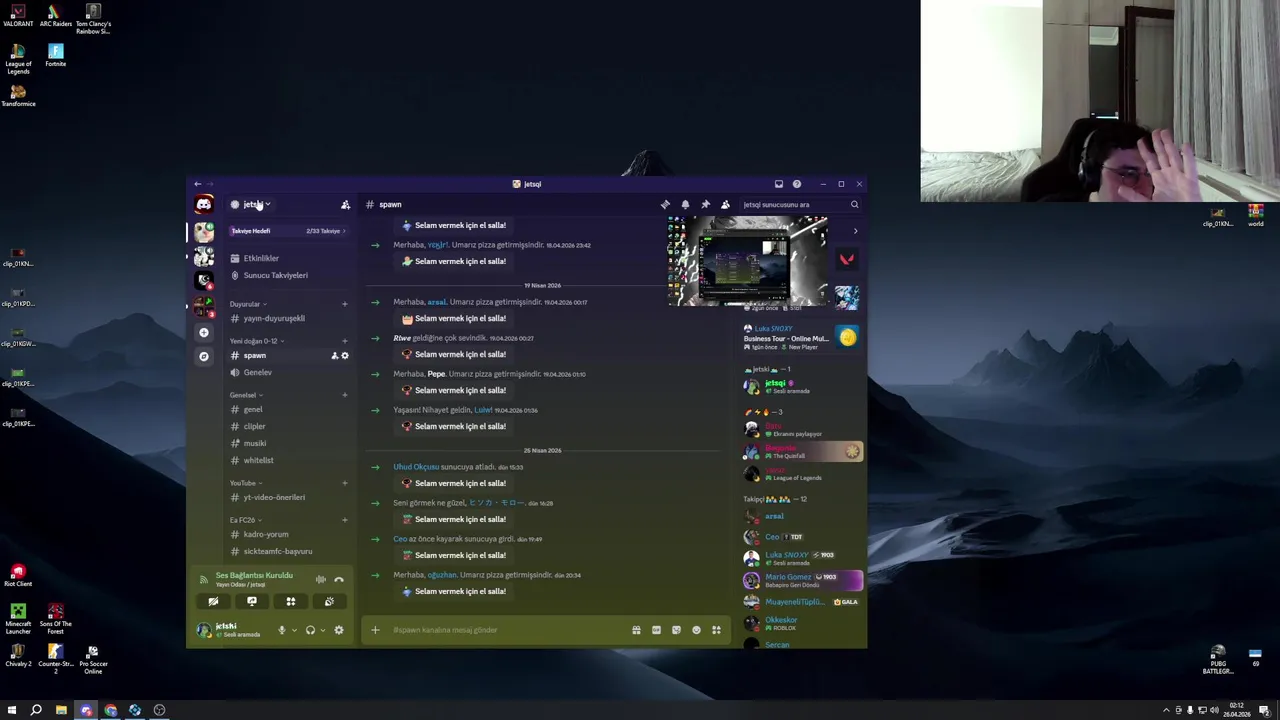
Task: Open Mario Gomez member entry
Action: (803, 580)
